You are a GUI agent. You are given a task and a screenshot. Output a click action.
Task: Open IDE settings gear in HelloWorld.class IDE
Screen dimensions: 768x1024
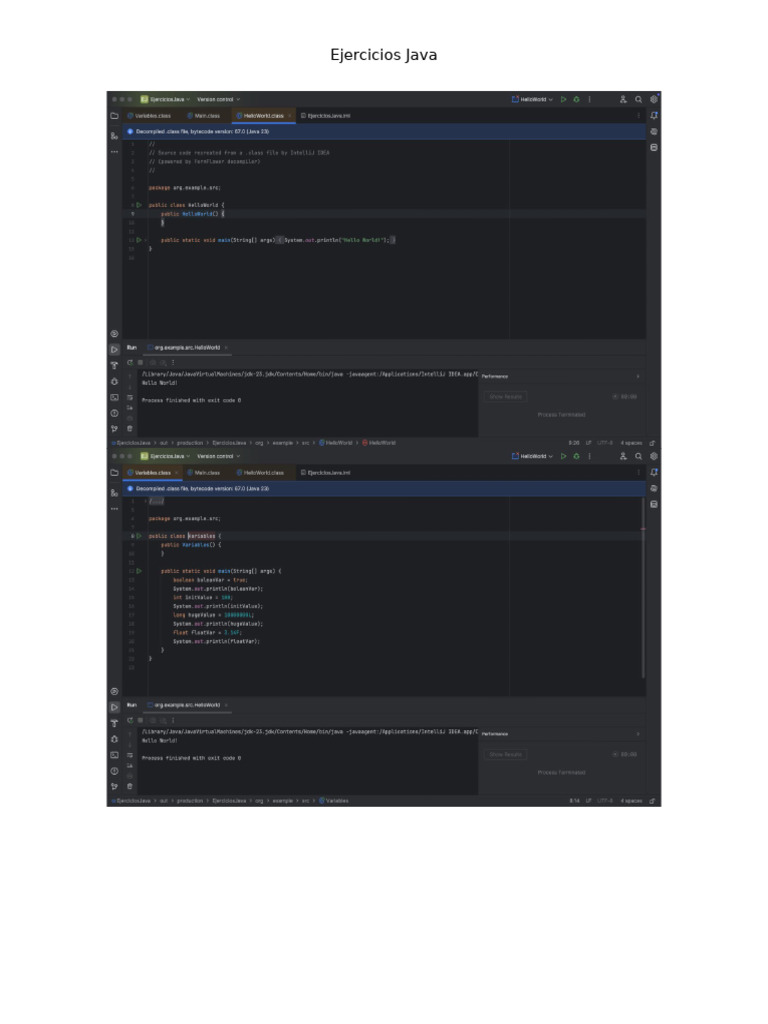pyautogui.click(x=654, y=99)
